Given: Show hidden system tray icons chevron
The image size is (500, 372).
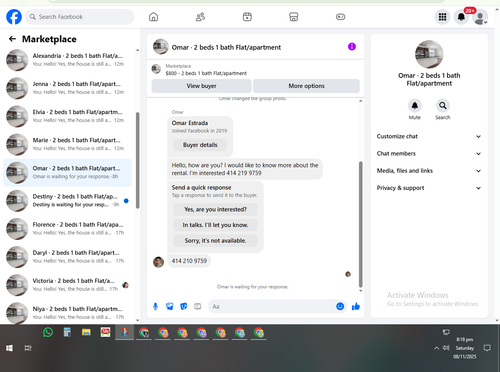Looking at the screenshot, I should (436, 348).
